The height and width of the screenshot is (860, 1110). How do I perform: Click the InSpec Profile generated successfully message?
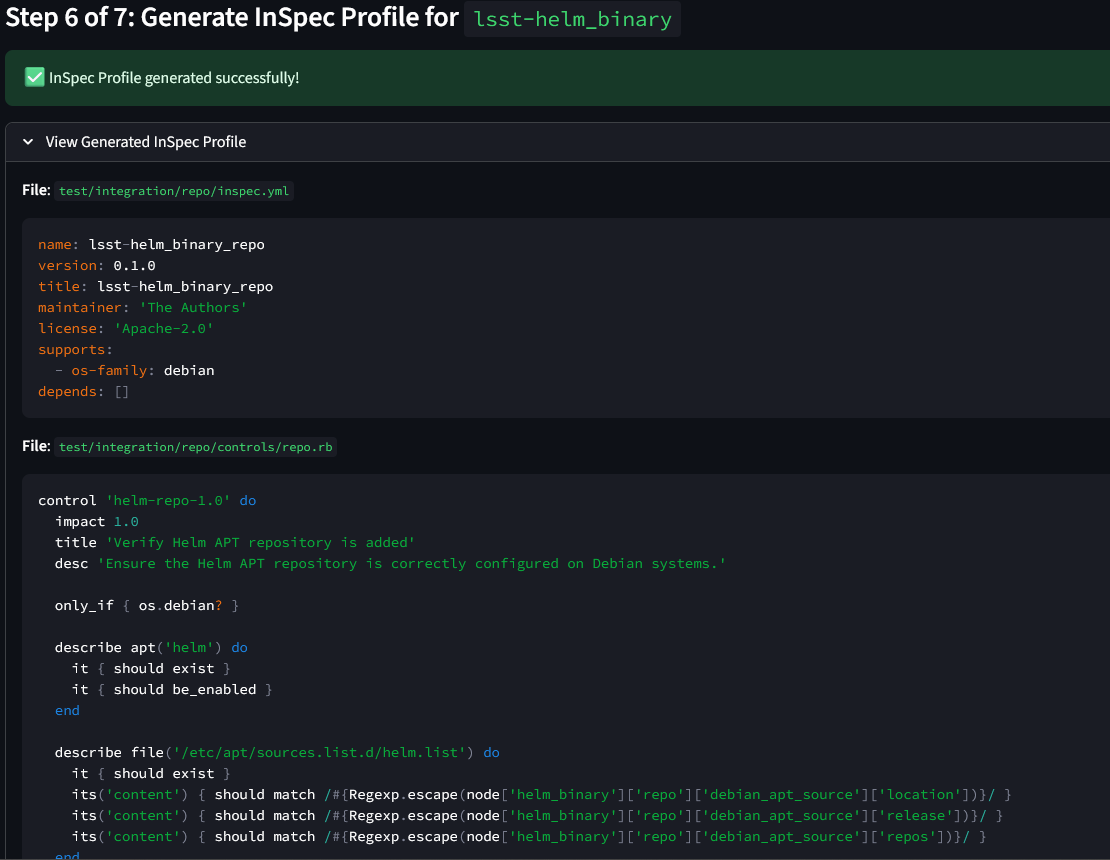click(x=174, y=78)
